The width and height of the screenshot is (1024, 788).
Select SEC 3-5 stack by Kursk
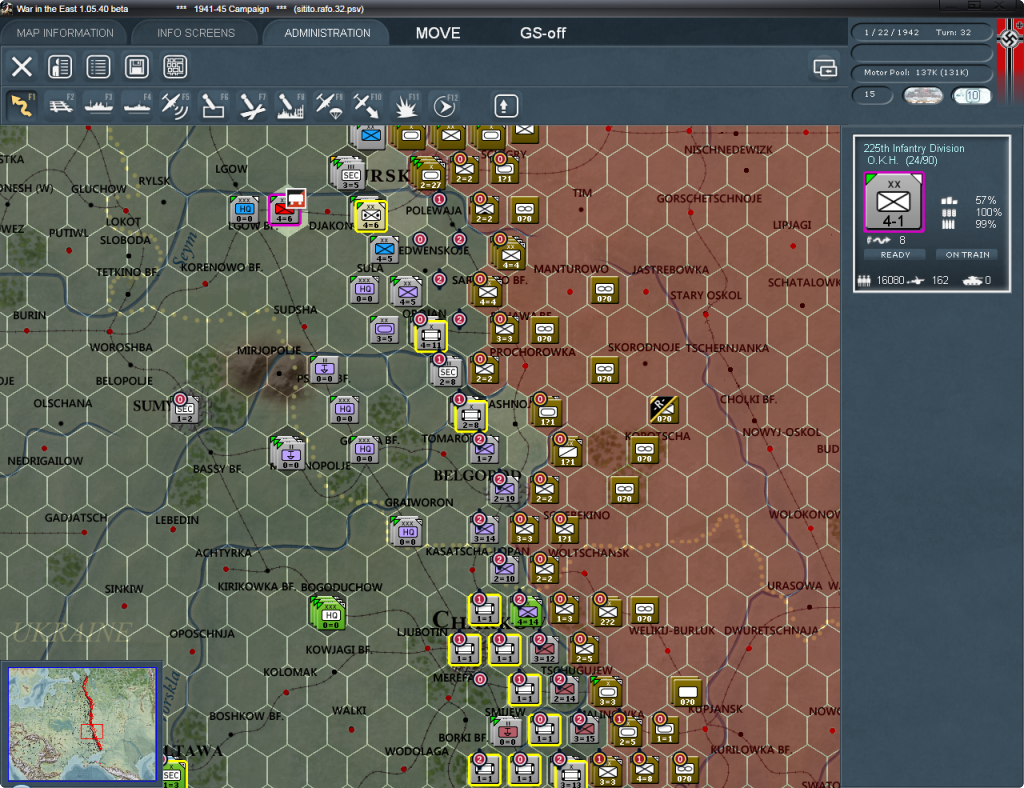(x=348, y=174)
